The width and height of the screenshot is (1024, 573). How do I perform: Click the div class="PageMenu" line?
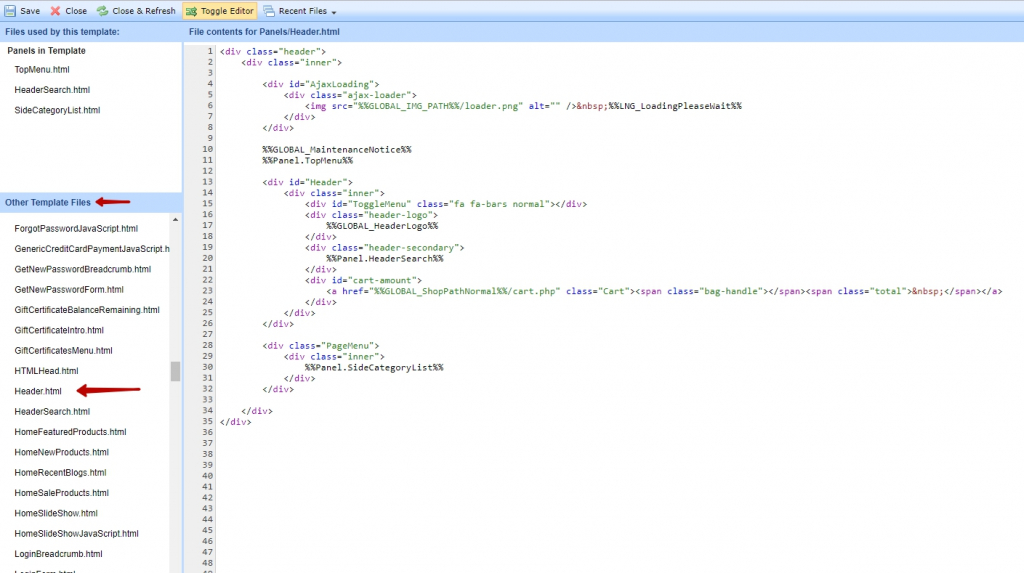point(321,346)
